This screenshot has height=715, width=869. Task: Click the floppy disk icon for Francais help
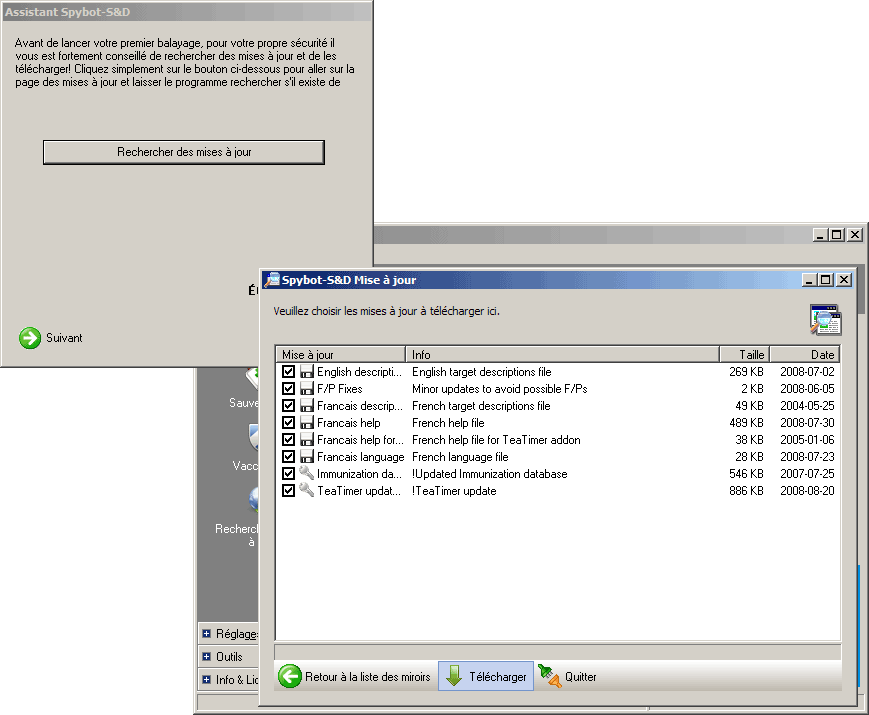[306, 423]
